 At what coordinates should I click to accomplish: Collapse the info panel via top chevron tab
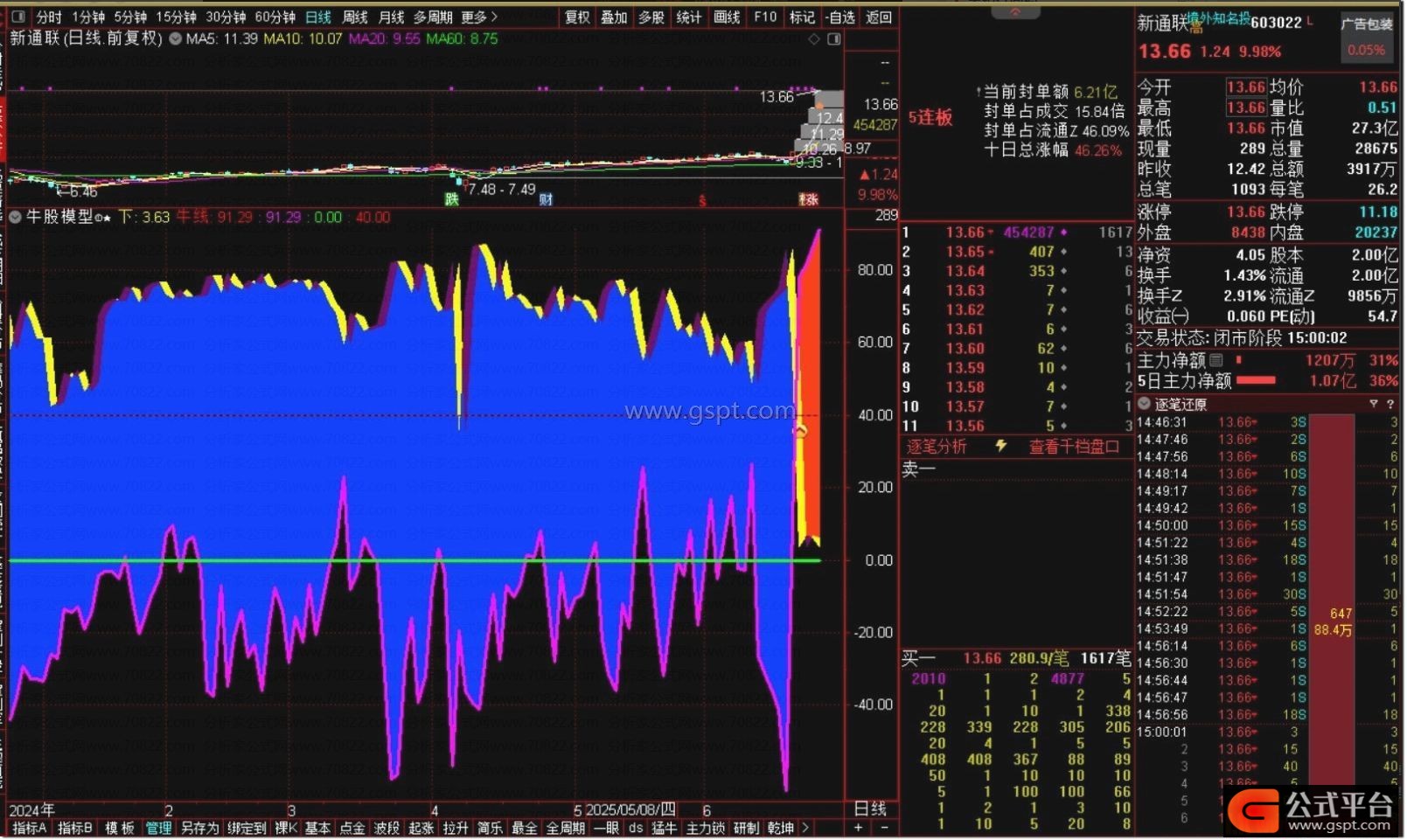point(1016,11)
